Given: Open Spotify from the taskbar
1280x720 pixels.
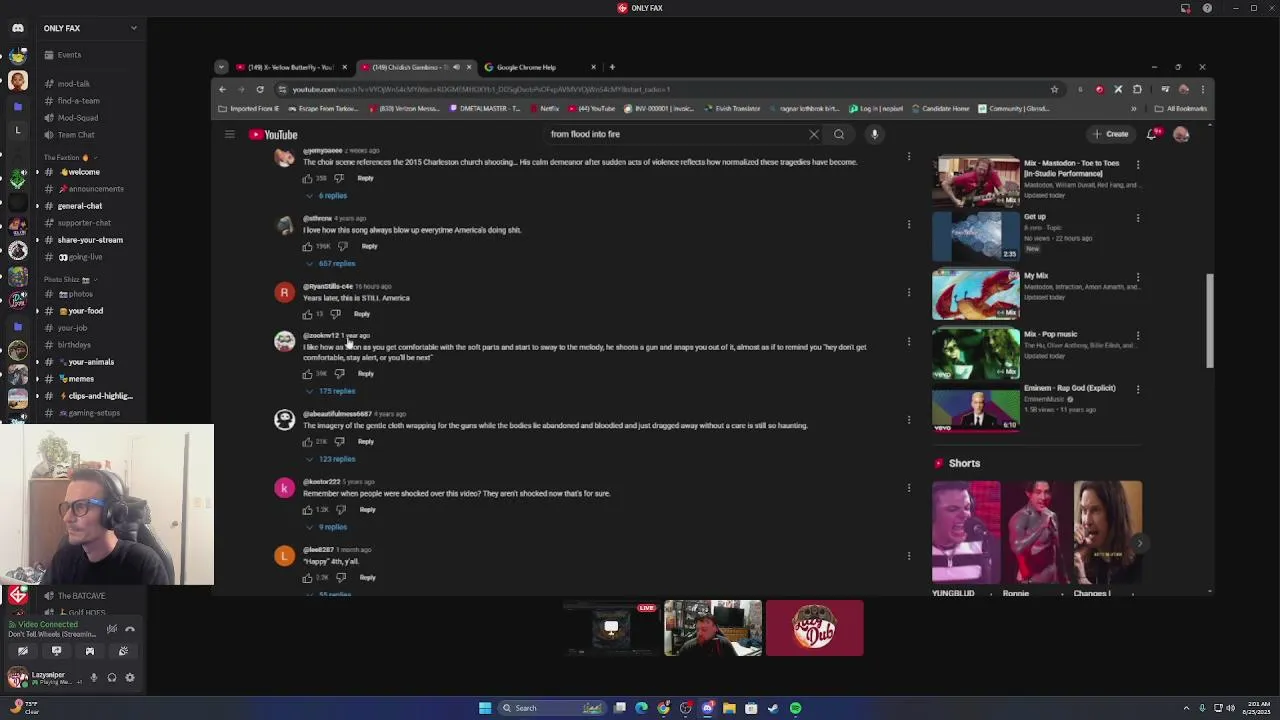Looking at the screenshot, I should coord(795,708).
